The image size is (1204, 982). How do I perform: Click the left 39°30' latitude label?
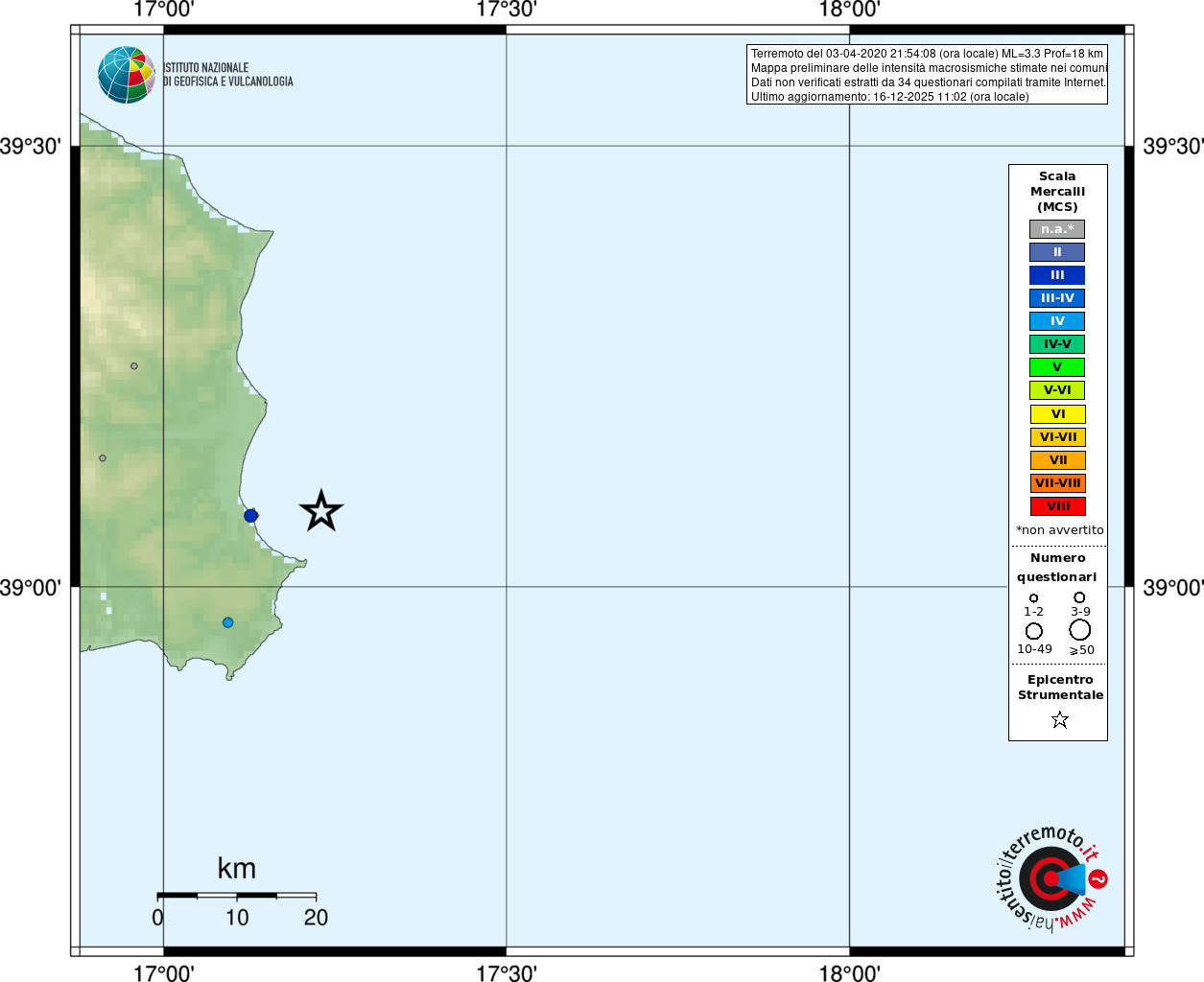coord(31,147)
